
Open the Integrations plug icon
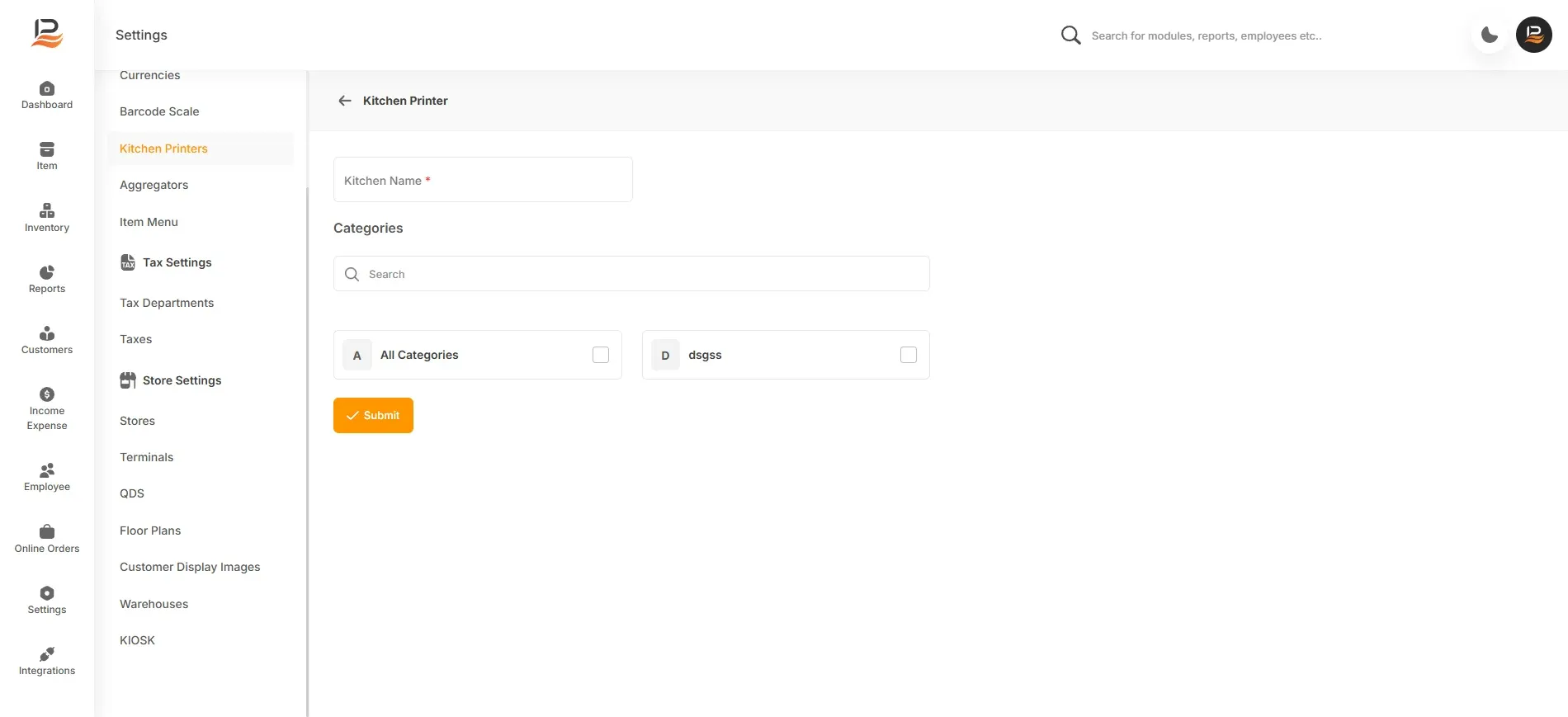point(47,654)
